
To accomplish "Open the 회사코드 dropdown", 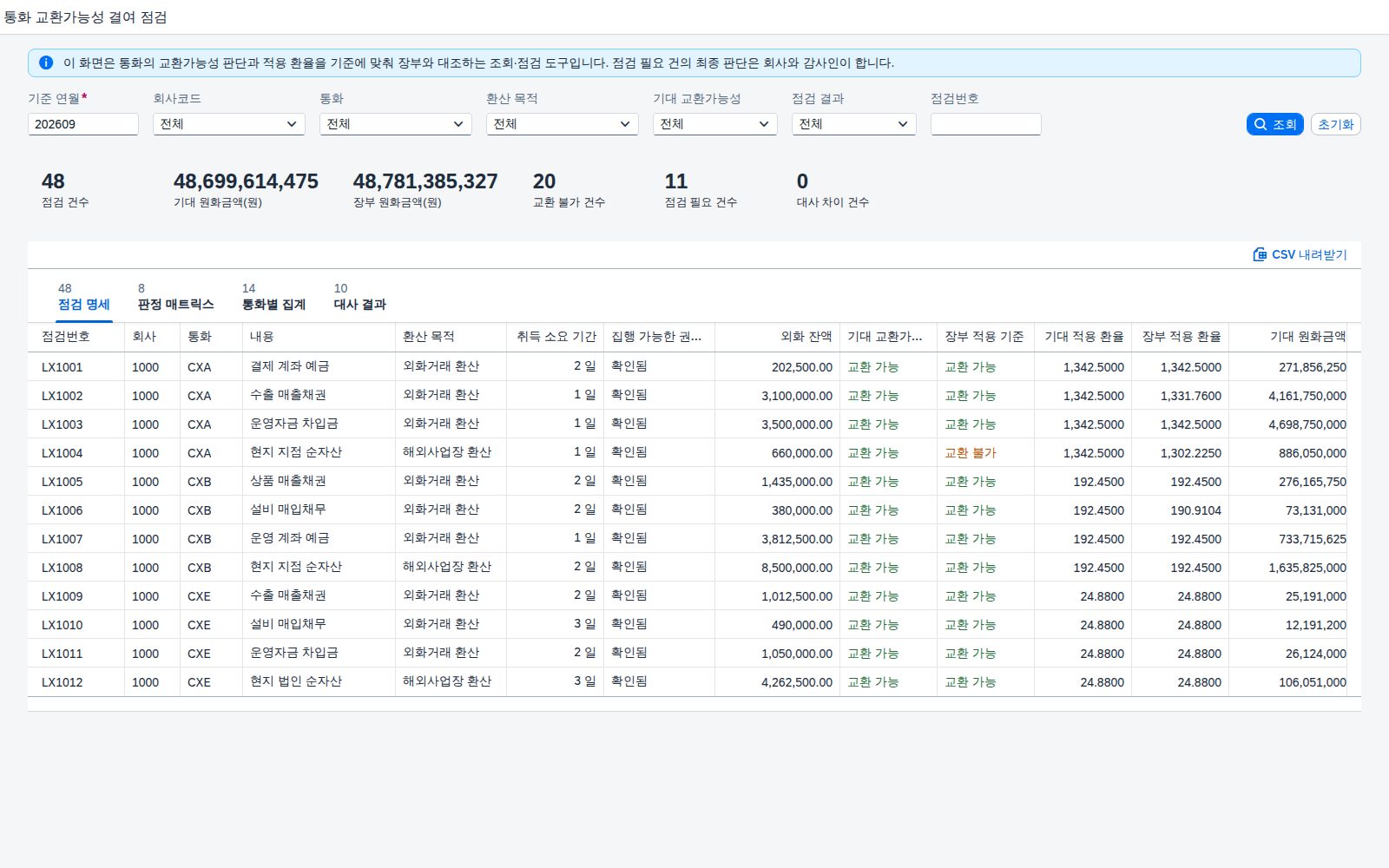I will point(229,124).
